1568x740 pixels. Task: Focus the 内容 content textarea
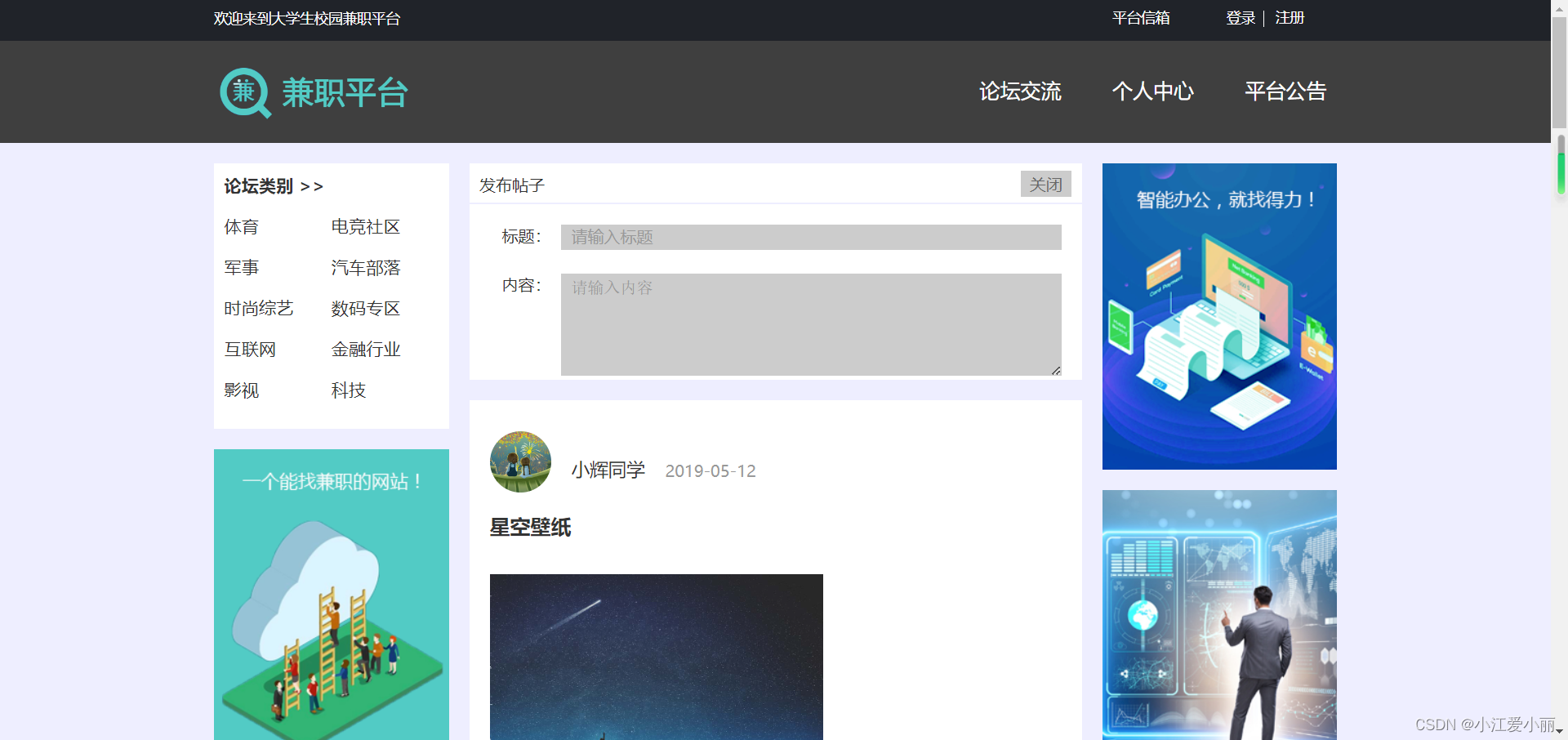tap(811, 324)
